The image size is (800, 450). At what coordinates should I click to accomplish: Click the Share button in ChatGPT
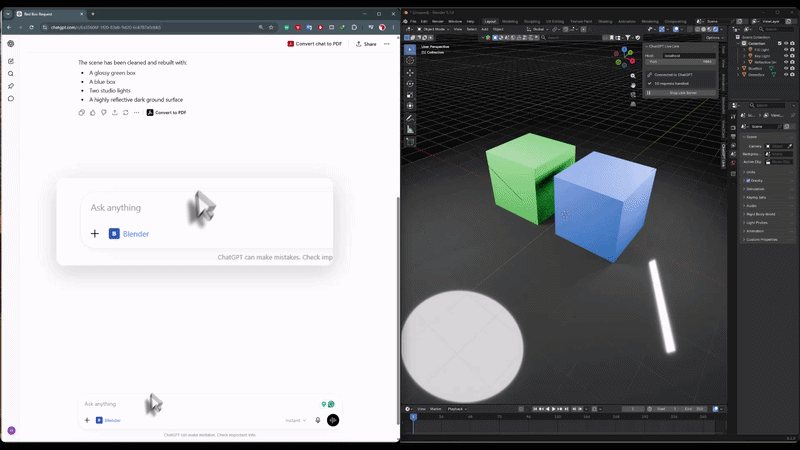pos(366,44)
